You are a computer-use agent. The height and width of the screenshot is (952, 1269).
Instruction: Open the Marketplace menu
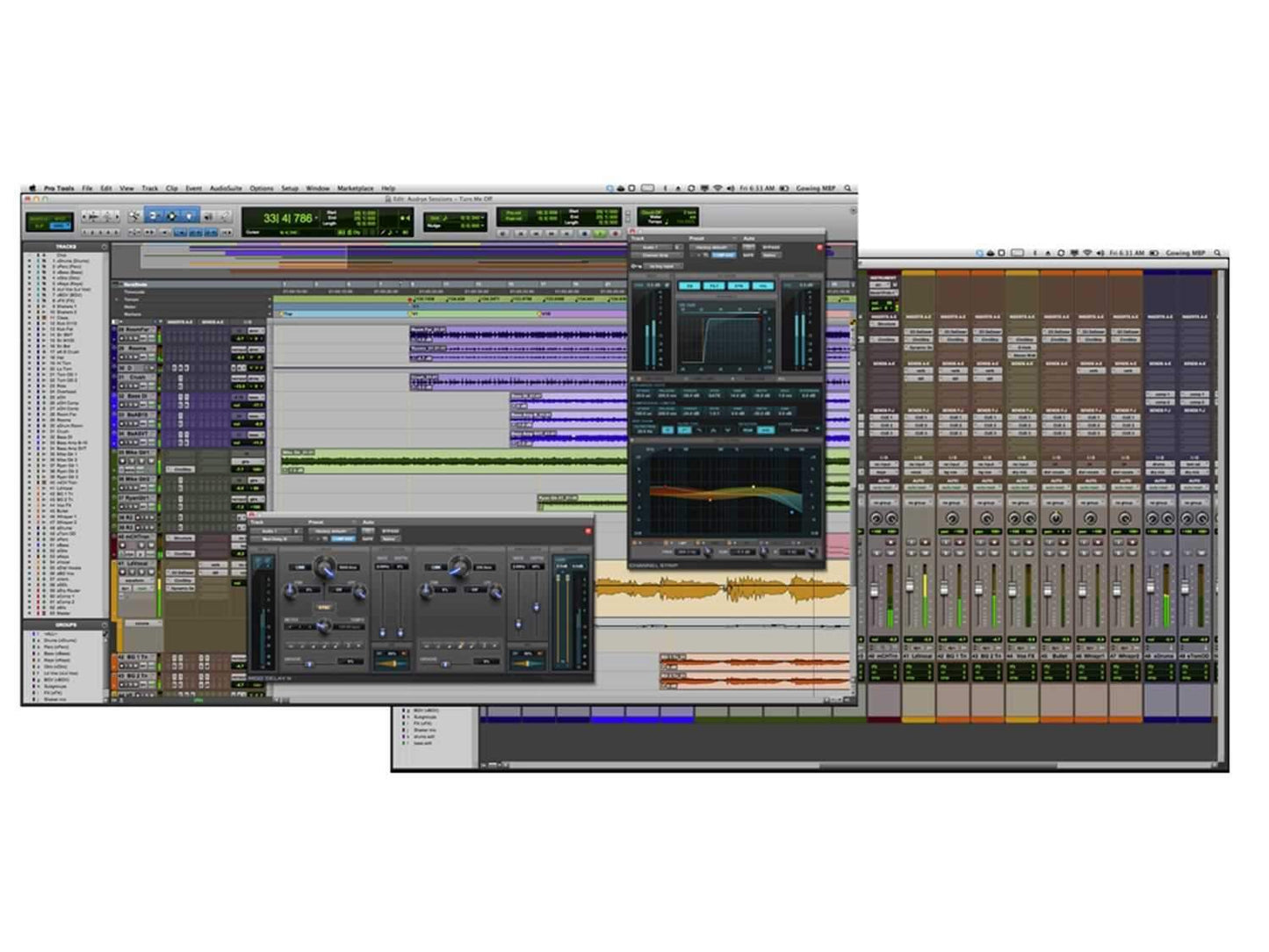point(355,188)
